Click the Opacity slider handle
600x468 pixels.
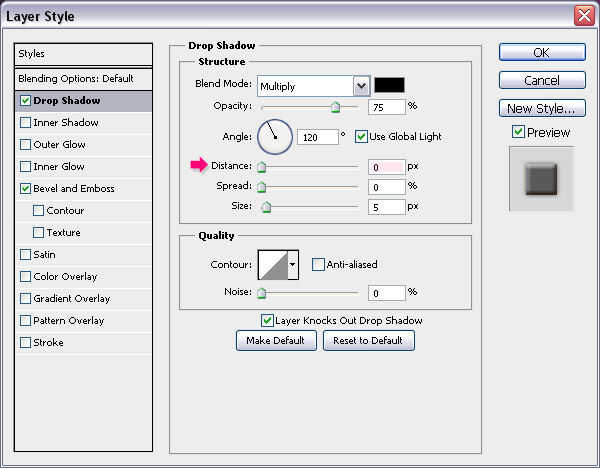[x=335, y=107]
